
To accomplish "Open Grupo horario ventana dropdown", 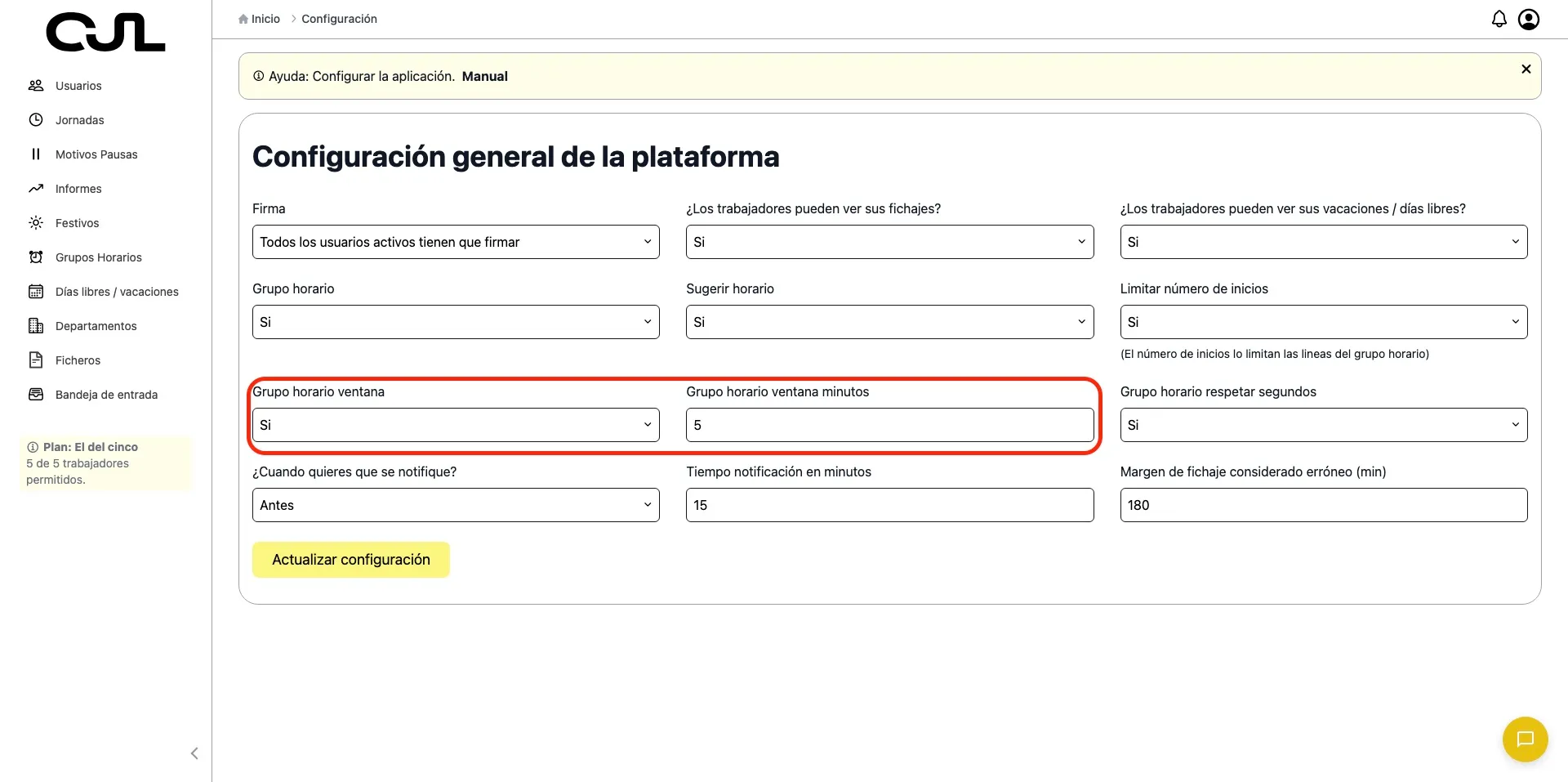I will (x=456, y=425).
